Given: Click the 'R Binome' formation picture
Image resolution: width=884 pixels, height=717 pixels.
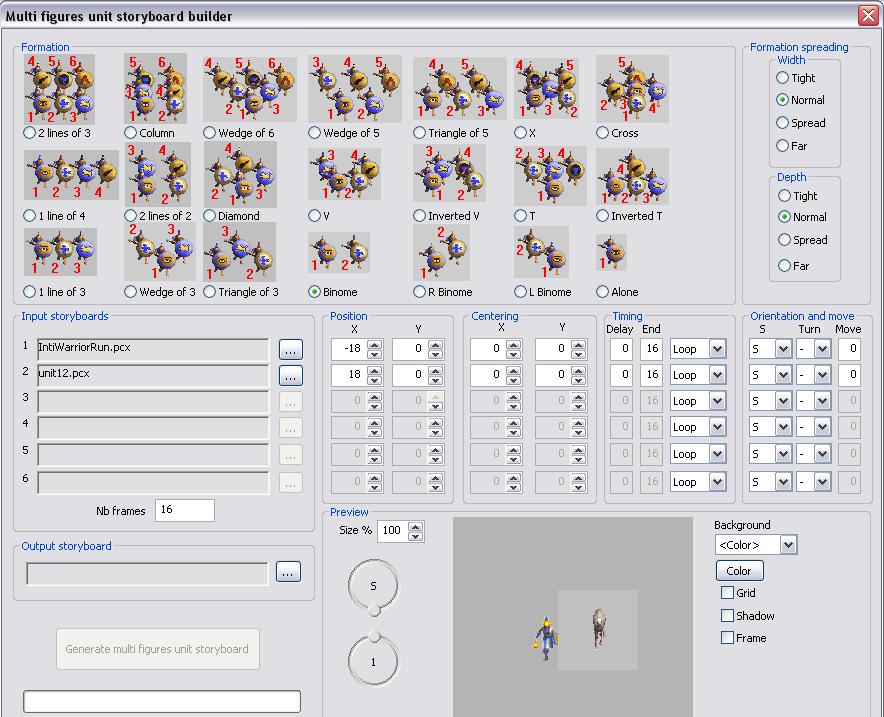Looking at the screenshot, I should (441, 253).
